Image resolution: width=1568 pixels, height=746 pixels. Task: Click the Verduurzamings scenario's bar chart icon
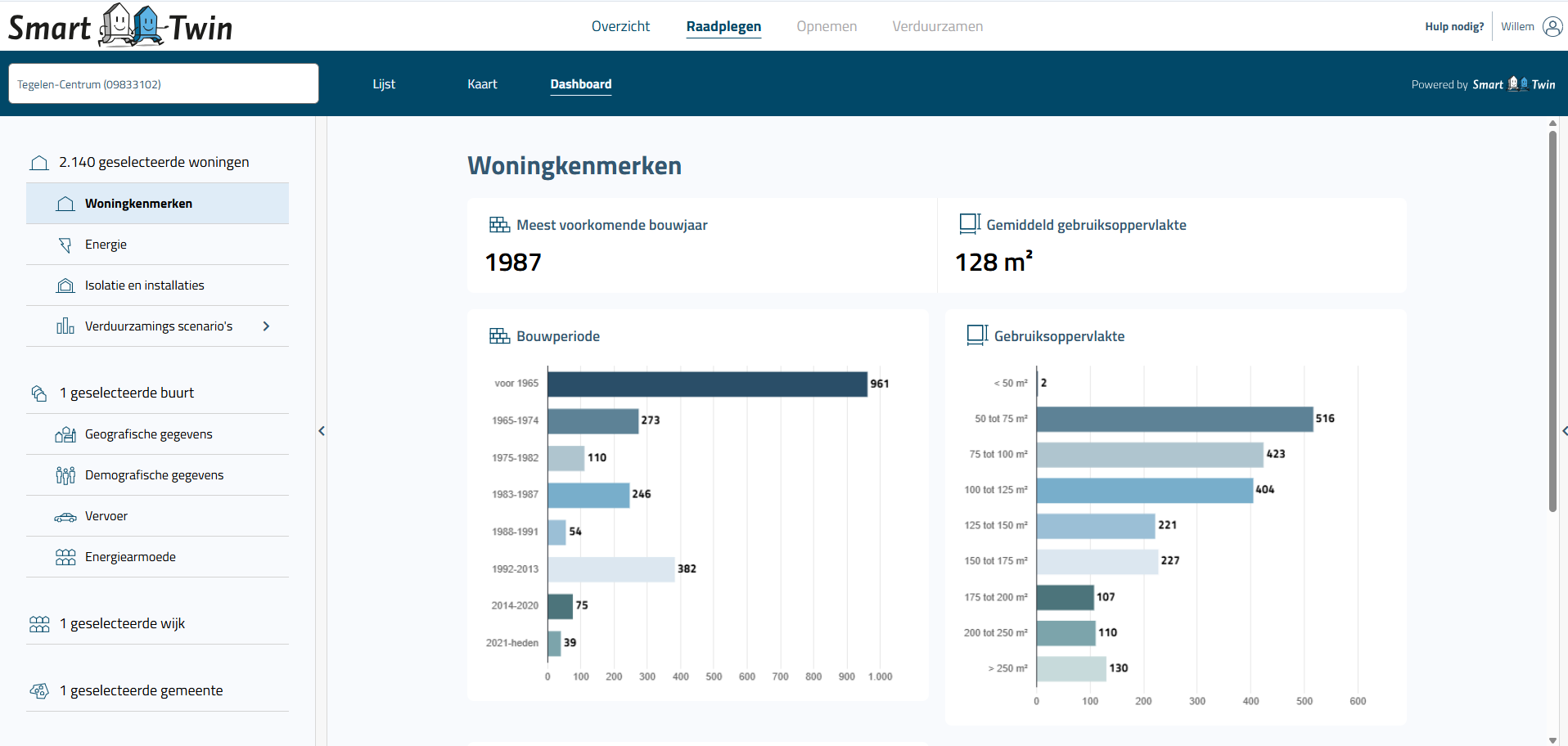click(x=65, y=326)
